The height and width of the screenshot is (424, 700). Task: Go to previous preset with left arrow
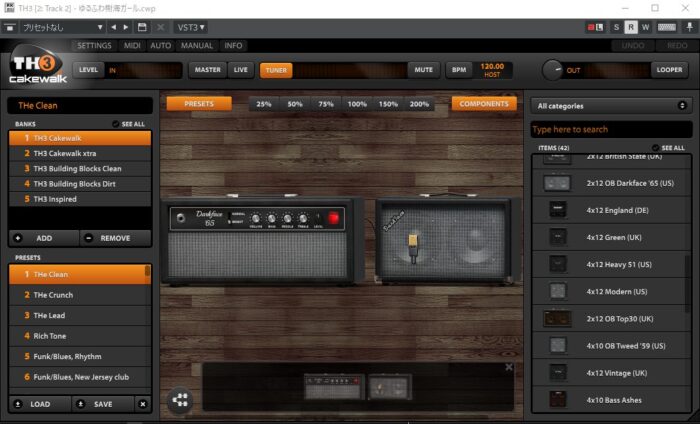pyautogui.click(x=113, y=27)
